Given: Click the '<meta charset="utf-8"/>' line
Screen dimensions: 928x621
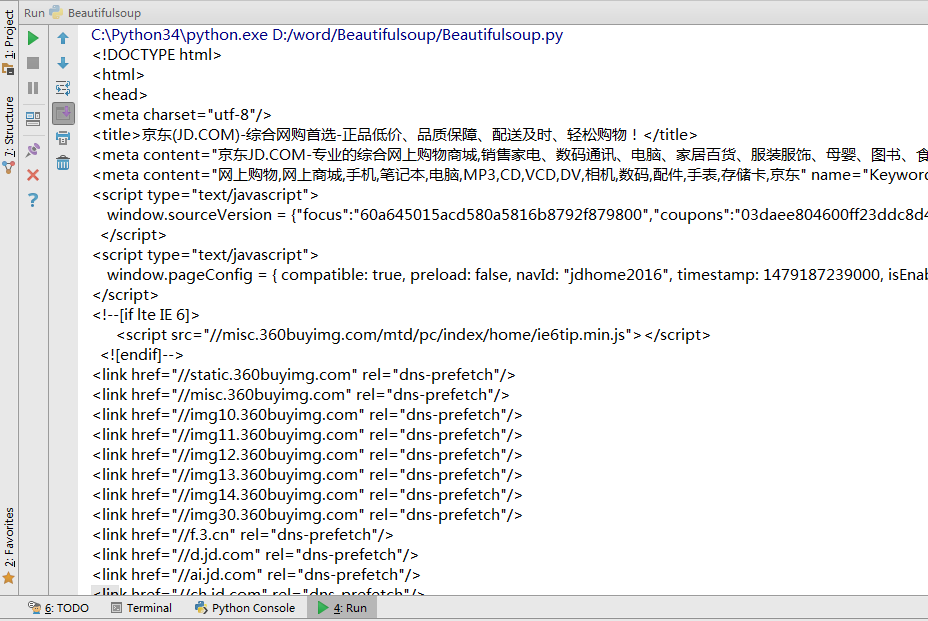Looking at the screenshot, I should click(182, 115).
